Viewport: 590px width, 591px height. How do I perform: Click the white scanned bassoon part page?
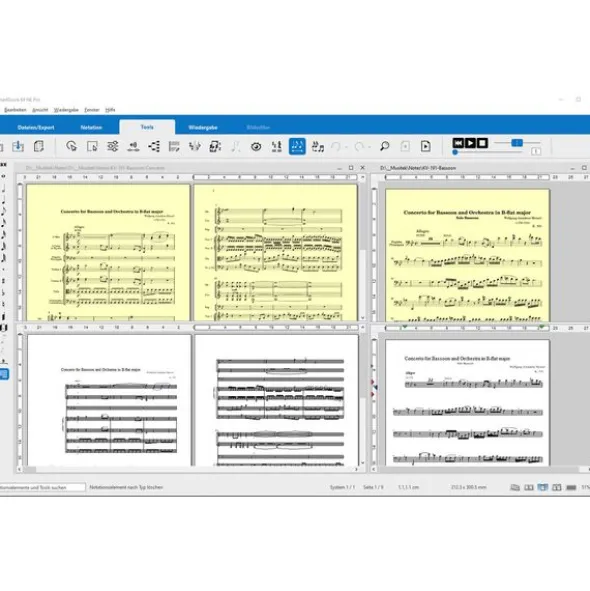[467, 403]
